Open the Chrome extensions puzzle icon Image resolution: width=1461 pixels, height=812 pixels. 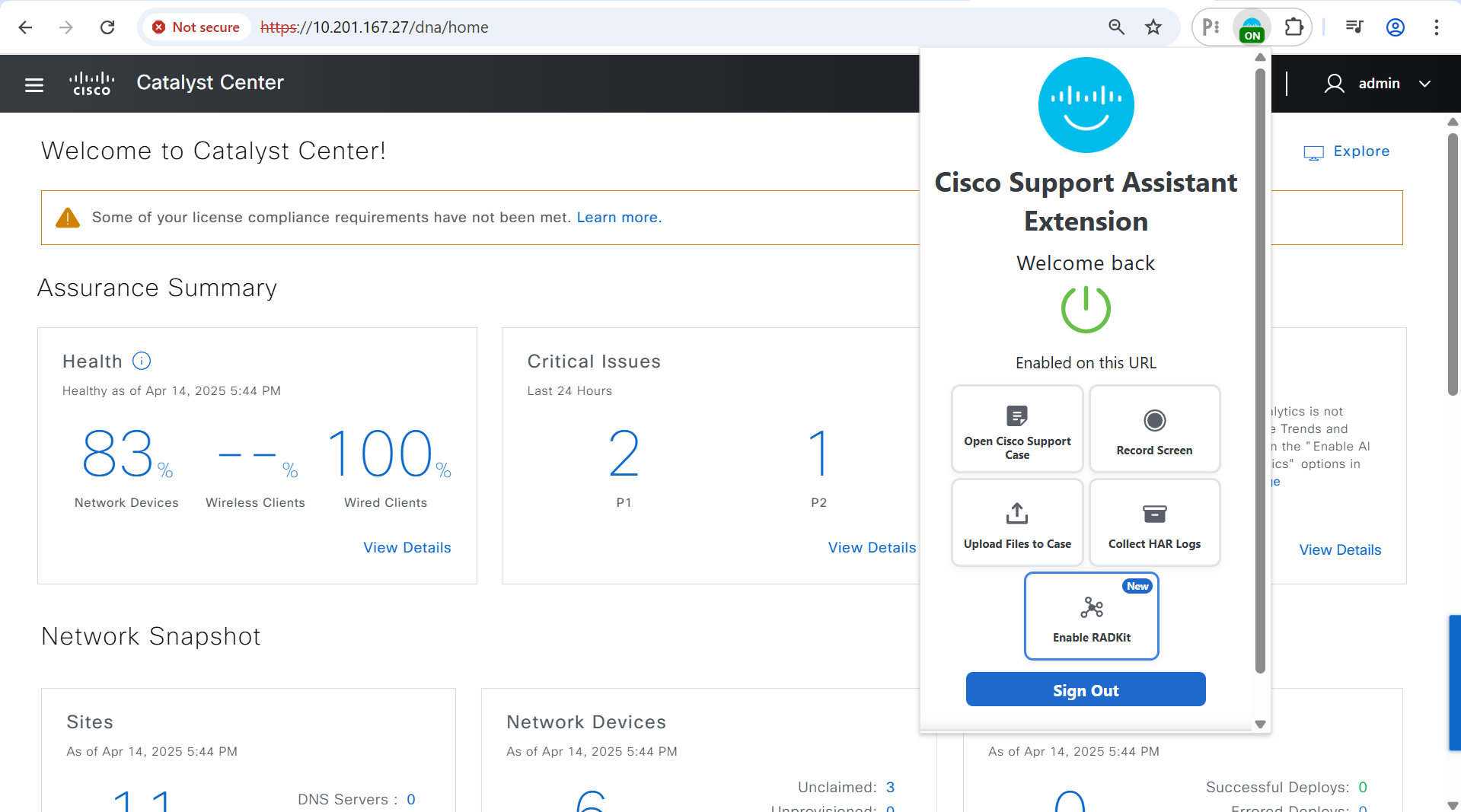[1294, 27]
